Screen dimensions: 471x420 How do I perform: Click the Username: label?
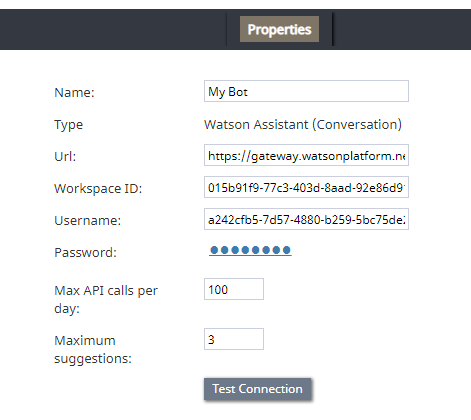[x=88, y=221]
